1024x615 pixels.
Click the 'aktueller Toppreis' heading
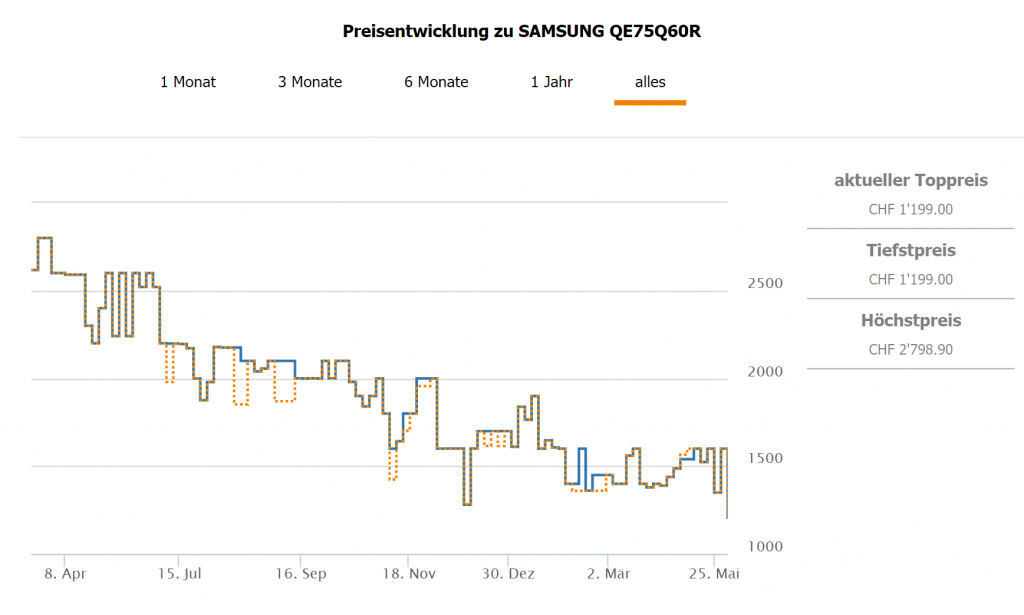coord(911,181)
